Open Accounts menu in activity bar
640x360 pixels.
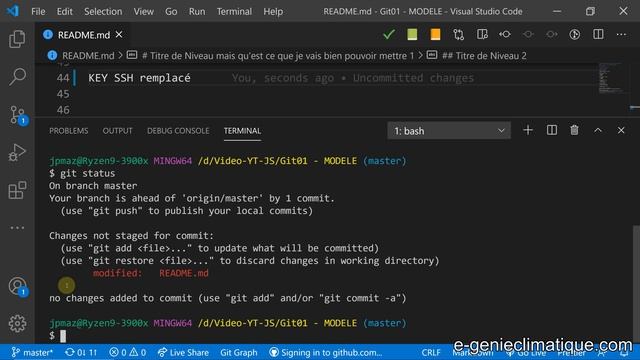coord(17,286)
